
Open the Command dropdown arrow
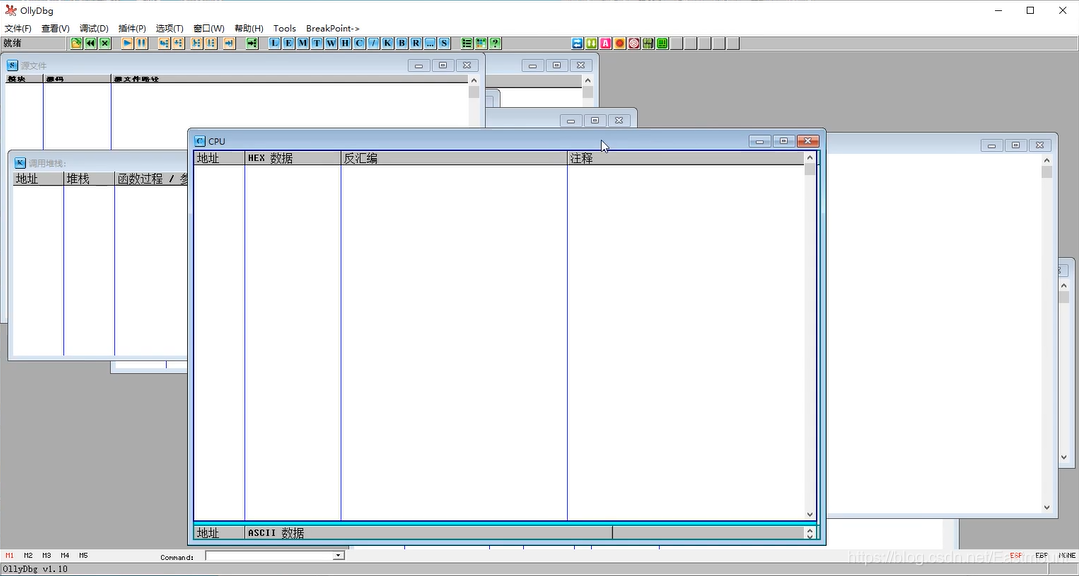[x=338, y=555]
